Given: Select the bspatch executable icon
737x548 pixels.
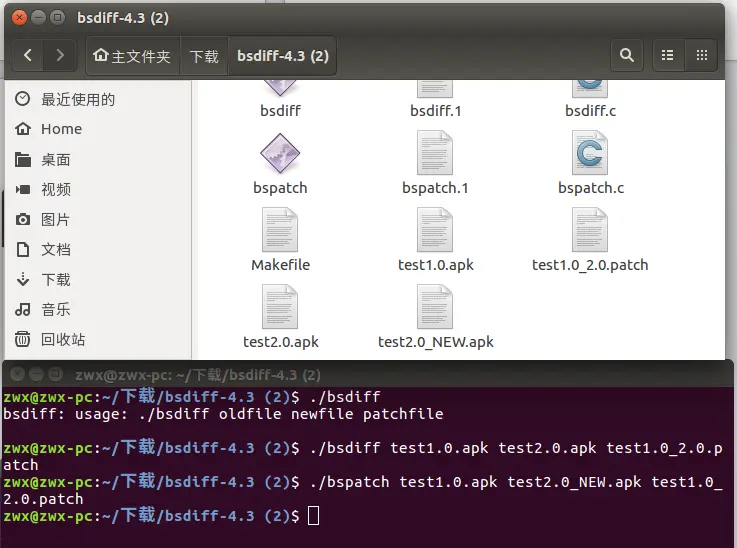Looking at the screenshot, I should click(x=280, y=154).
